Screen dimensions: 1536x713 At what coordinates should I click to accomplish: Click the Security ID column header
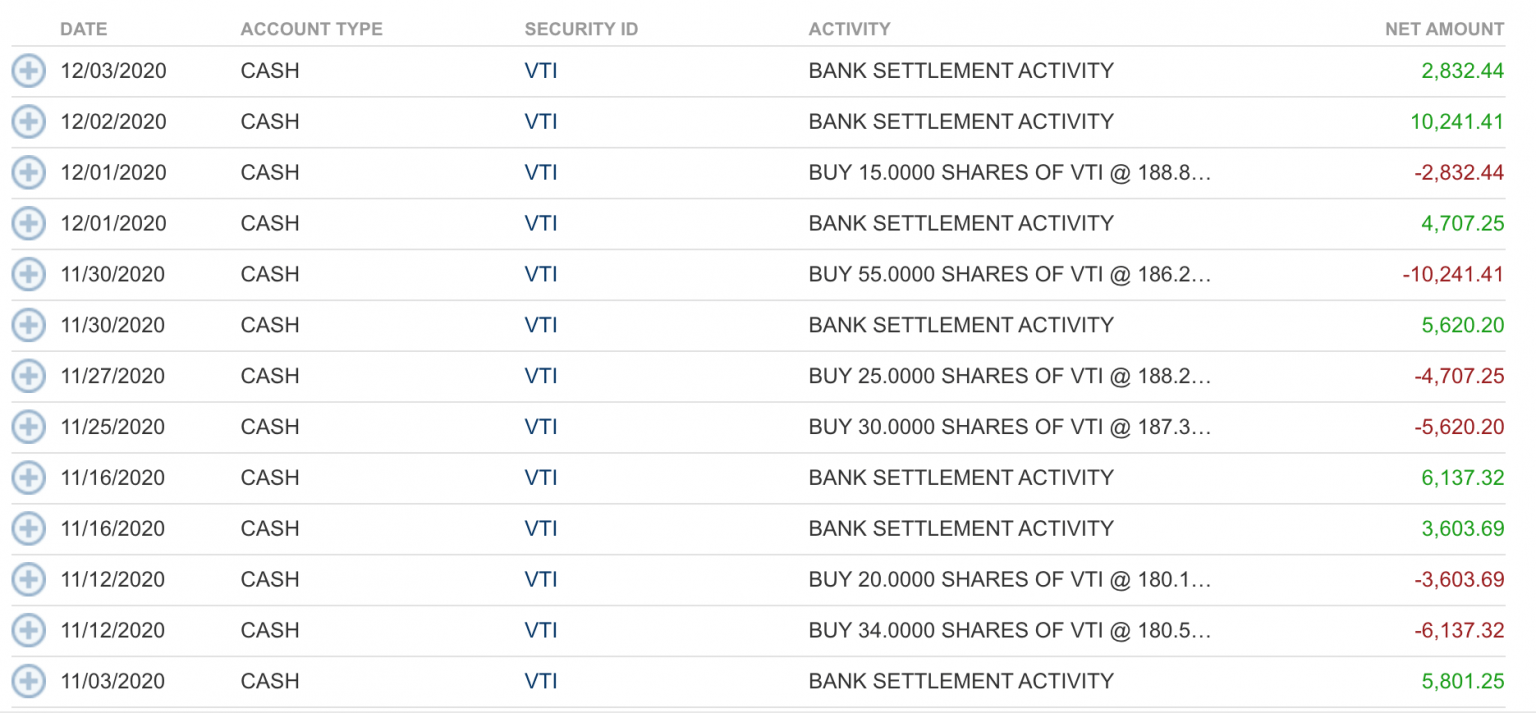pos(581,29)
